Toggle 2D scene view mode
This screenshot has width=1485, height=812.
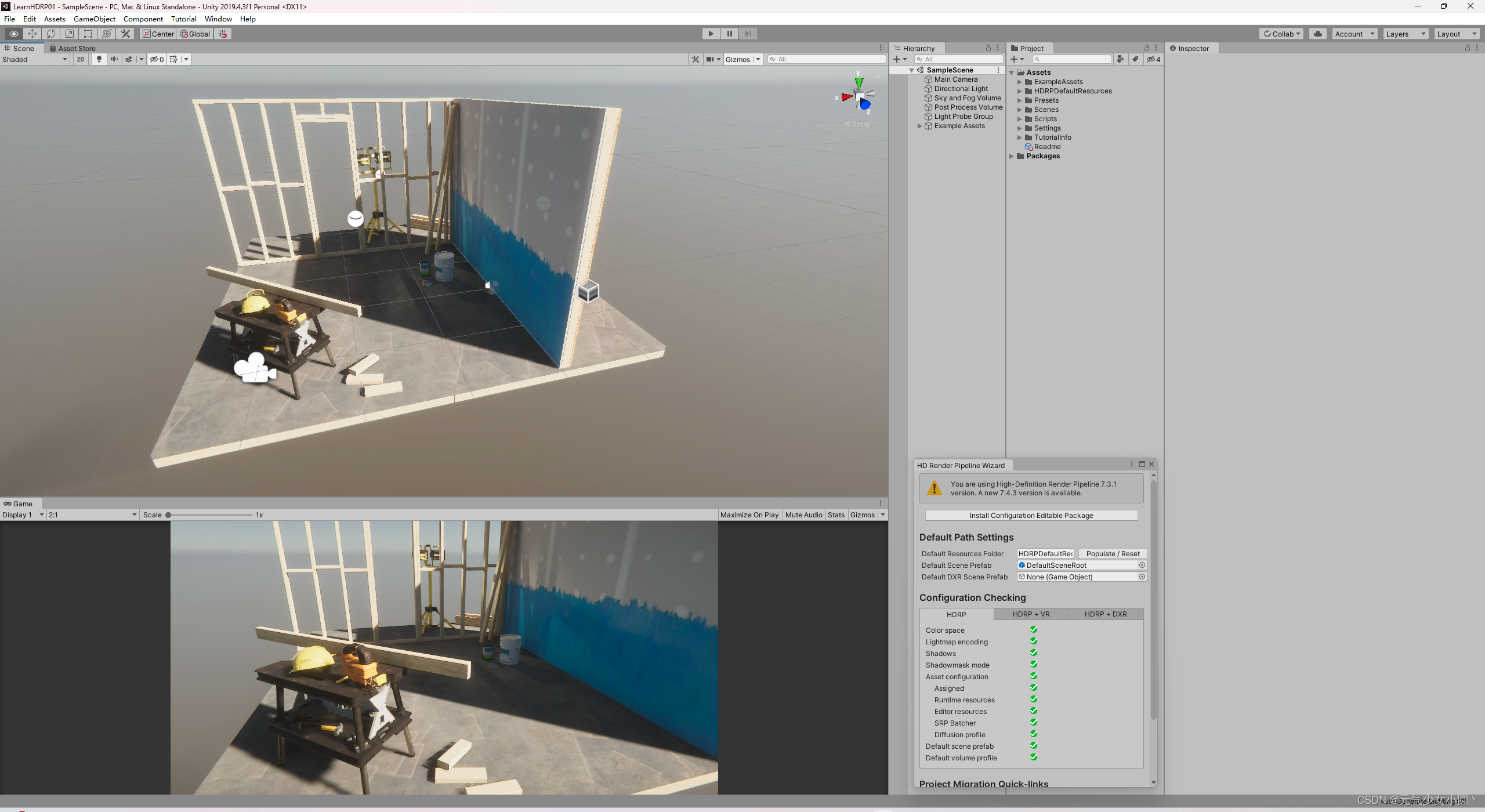coord(81,59)
